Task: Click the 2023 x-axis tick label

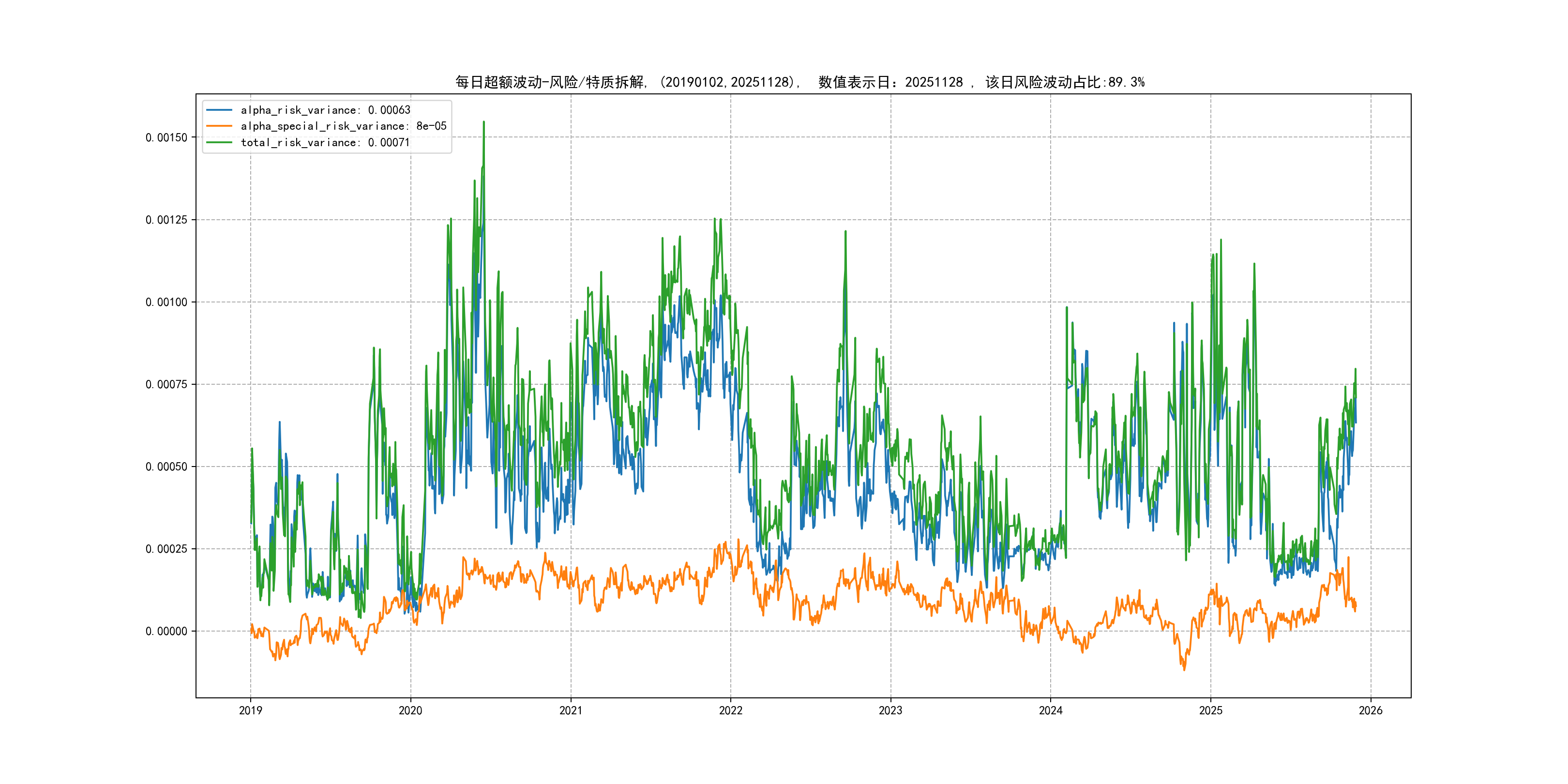Action: tap(890, 710)
